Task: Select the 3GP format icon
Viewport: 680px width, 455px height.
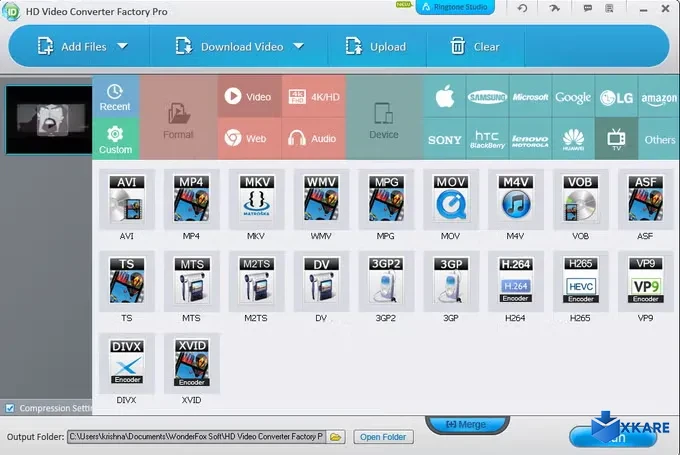Action: tap(451, 281)
